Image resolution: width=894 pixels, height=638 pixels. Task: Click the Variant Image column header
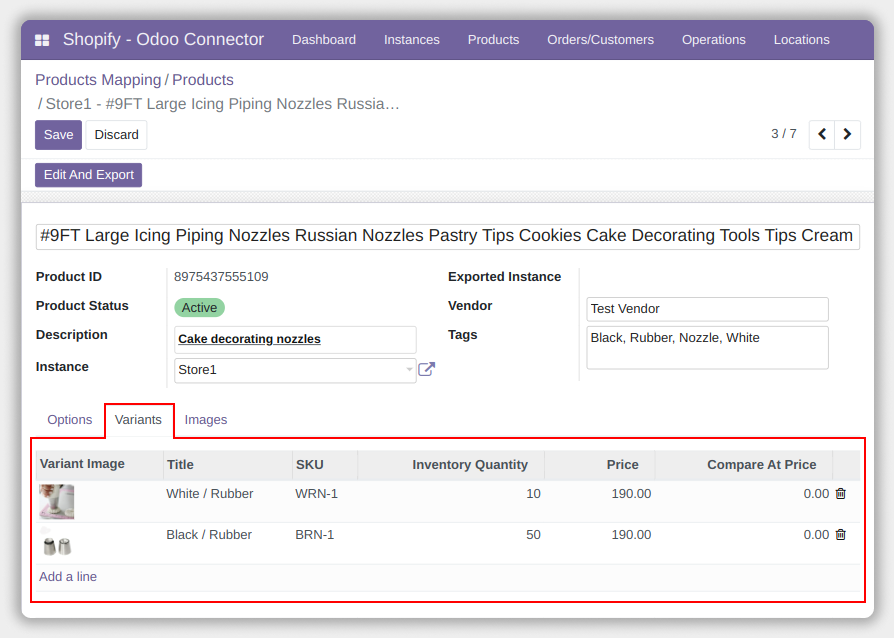99,465
